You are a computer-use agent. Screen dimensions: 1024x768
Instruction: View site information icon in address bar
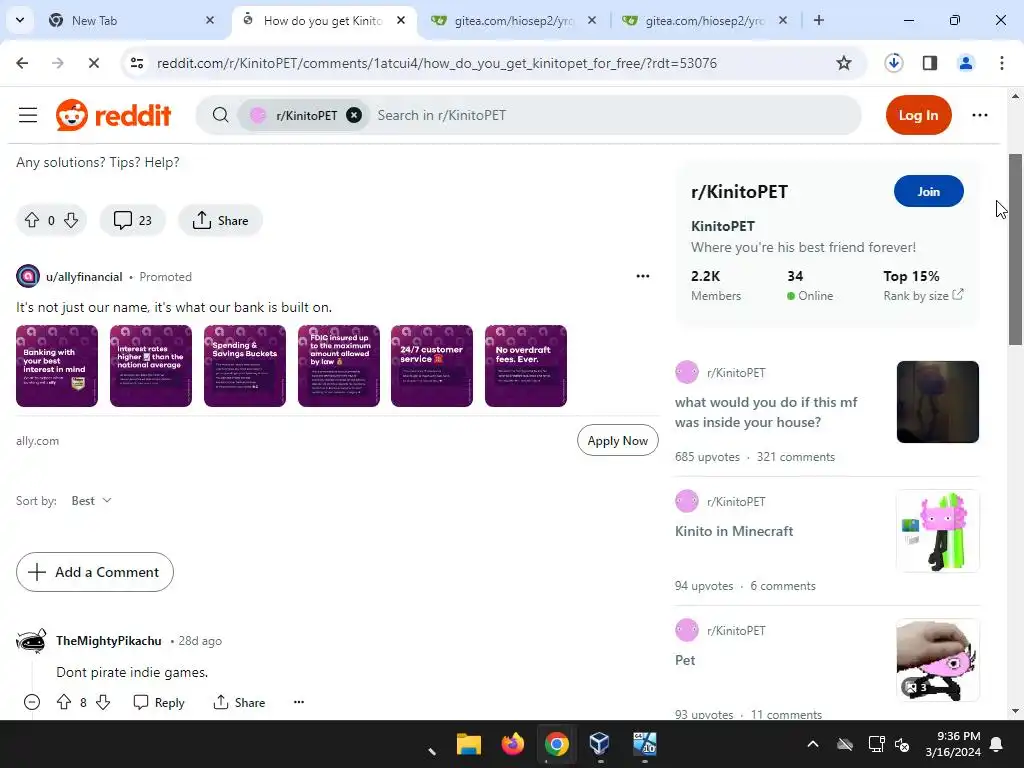[x=137, y=63]
